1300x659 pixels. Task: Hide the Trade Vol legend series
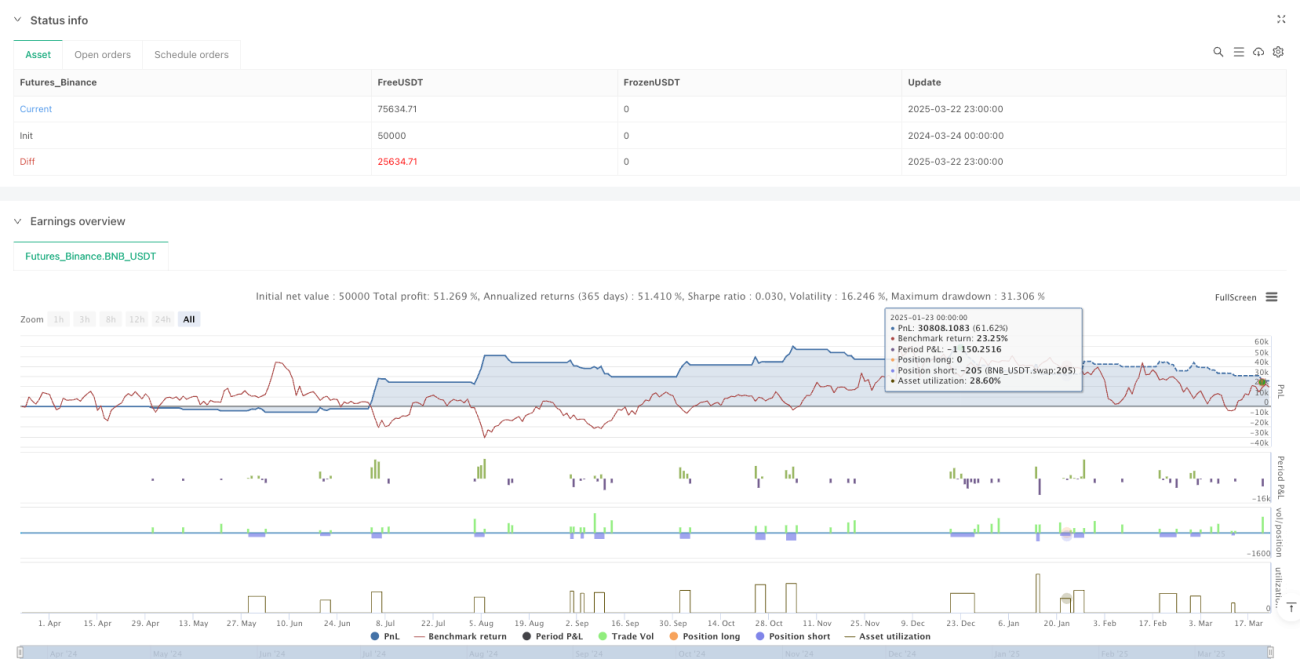tap(624, 636)
